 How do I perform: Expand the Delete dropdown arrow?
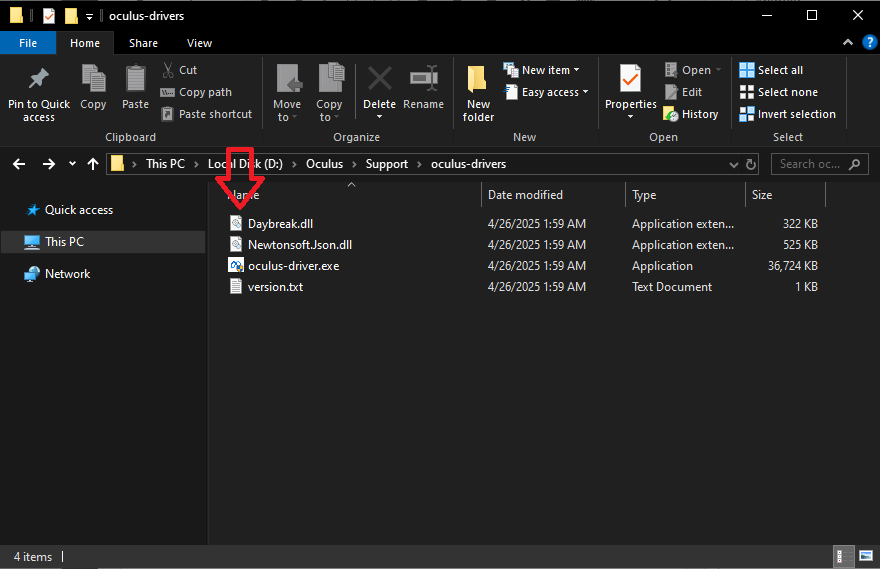379,117
